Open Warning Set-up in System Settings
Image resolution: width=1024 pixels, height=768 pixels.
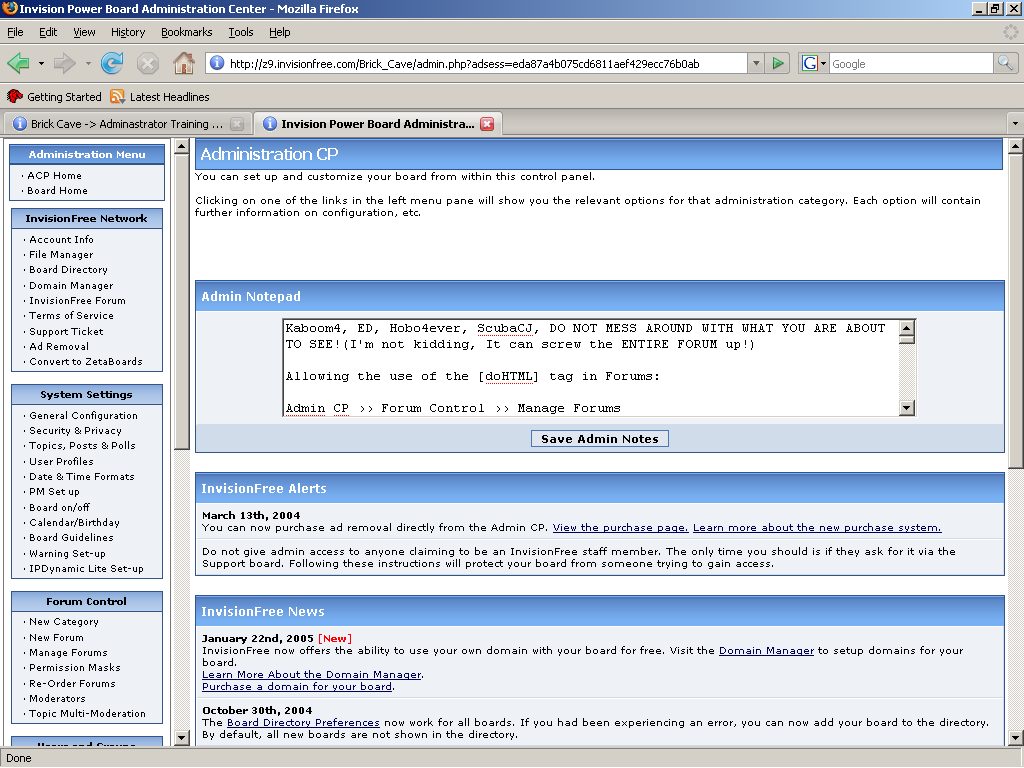(67, 553)
